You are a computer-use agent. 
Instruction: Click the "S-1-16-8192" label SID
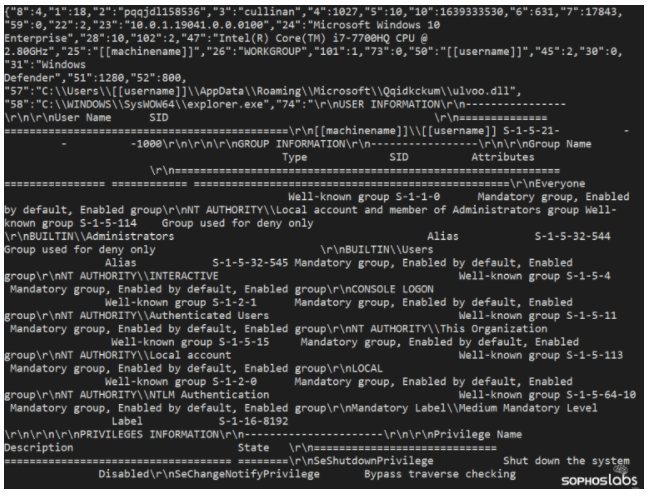[x=254, y=421]
